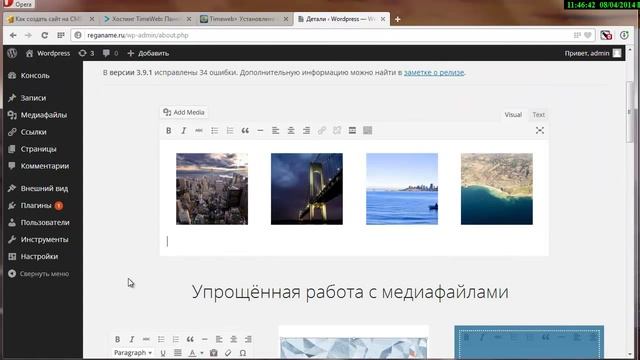
Task: Click the Add Media button
Action: tap(184, 112)
